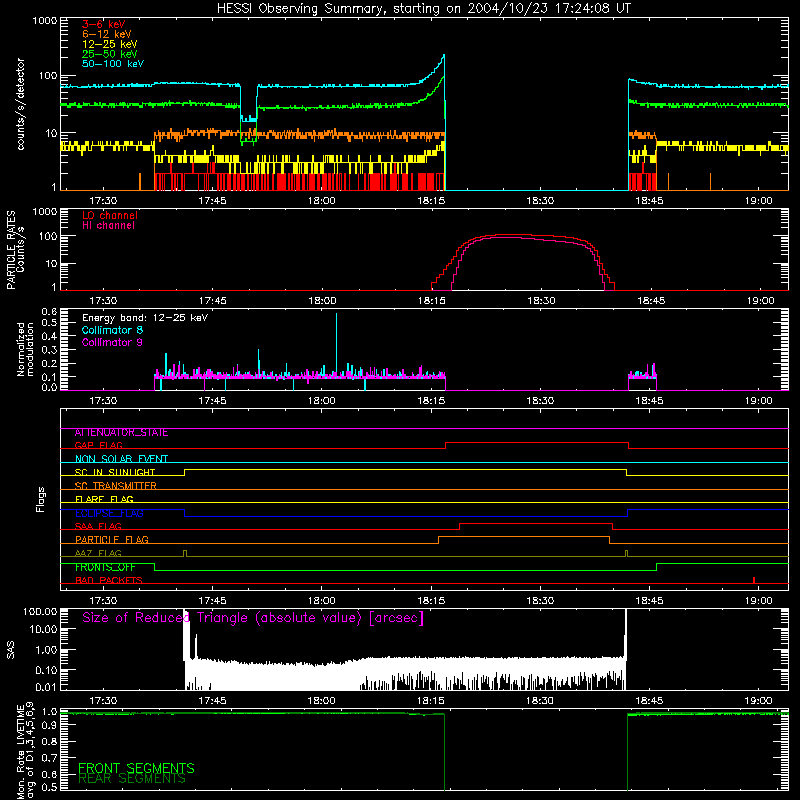The width and height of the screenshot is (800, 800).
Task: Click the REAR SEGMENTS legend label
Action: click(x=132, y=779)
